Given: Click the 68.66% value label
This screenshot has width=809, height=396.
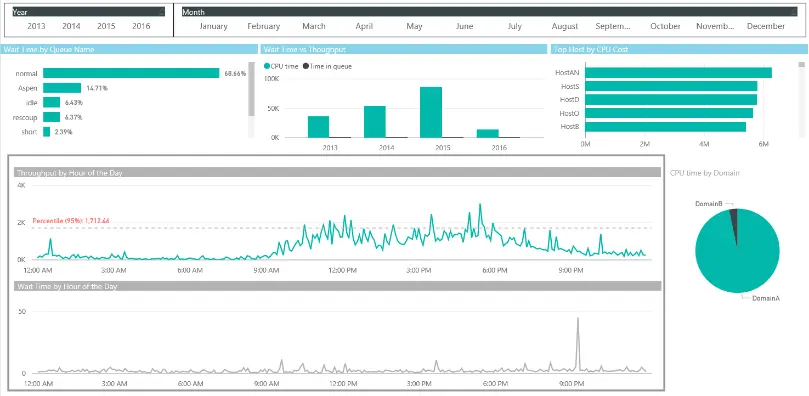Looking at the screenshot, I should click(235, 74).
